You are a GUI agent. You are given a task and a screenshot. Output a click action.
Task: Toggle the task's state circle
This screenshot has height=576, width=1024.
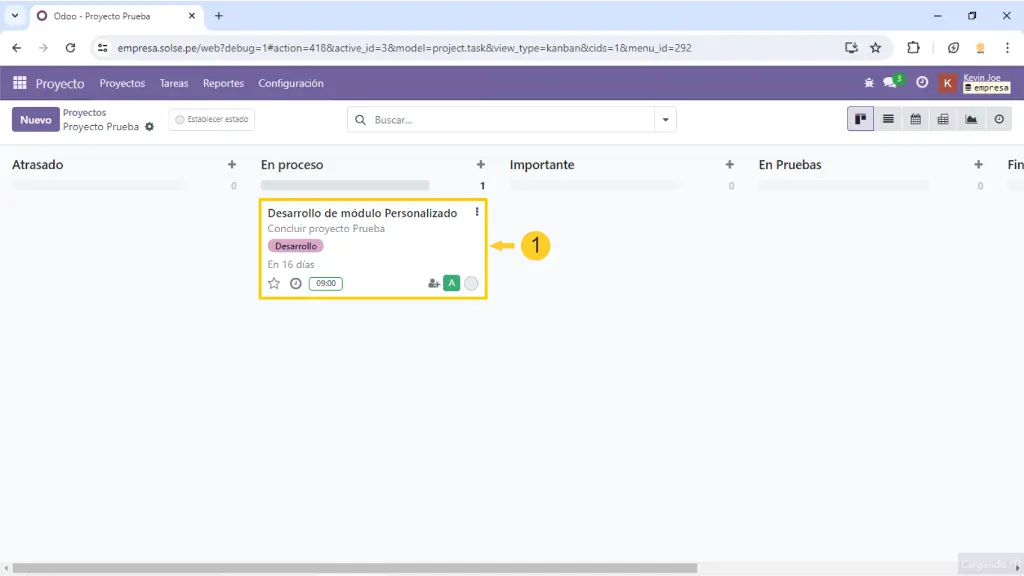click(x=471, y=284)
